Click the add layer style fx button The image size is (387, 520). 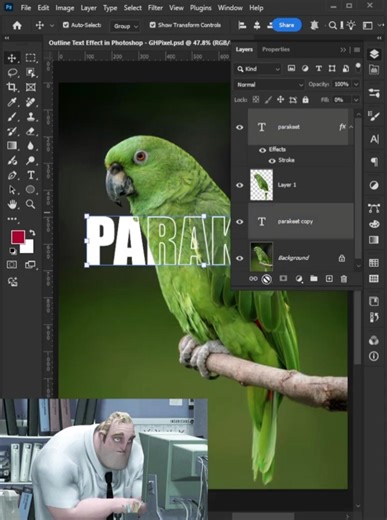point(266,279)
